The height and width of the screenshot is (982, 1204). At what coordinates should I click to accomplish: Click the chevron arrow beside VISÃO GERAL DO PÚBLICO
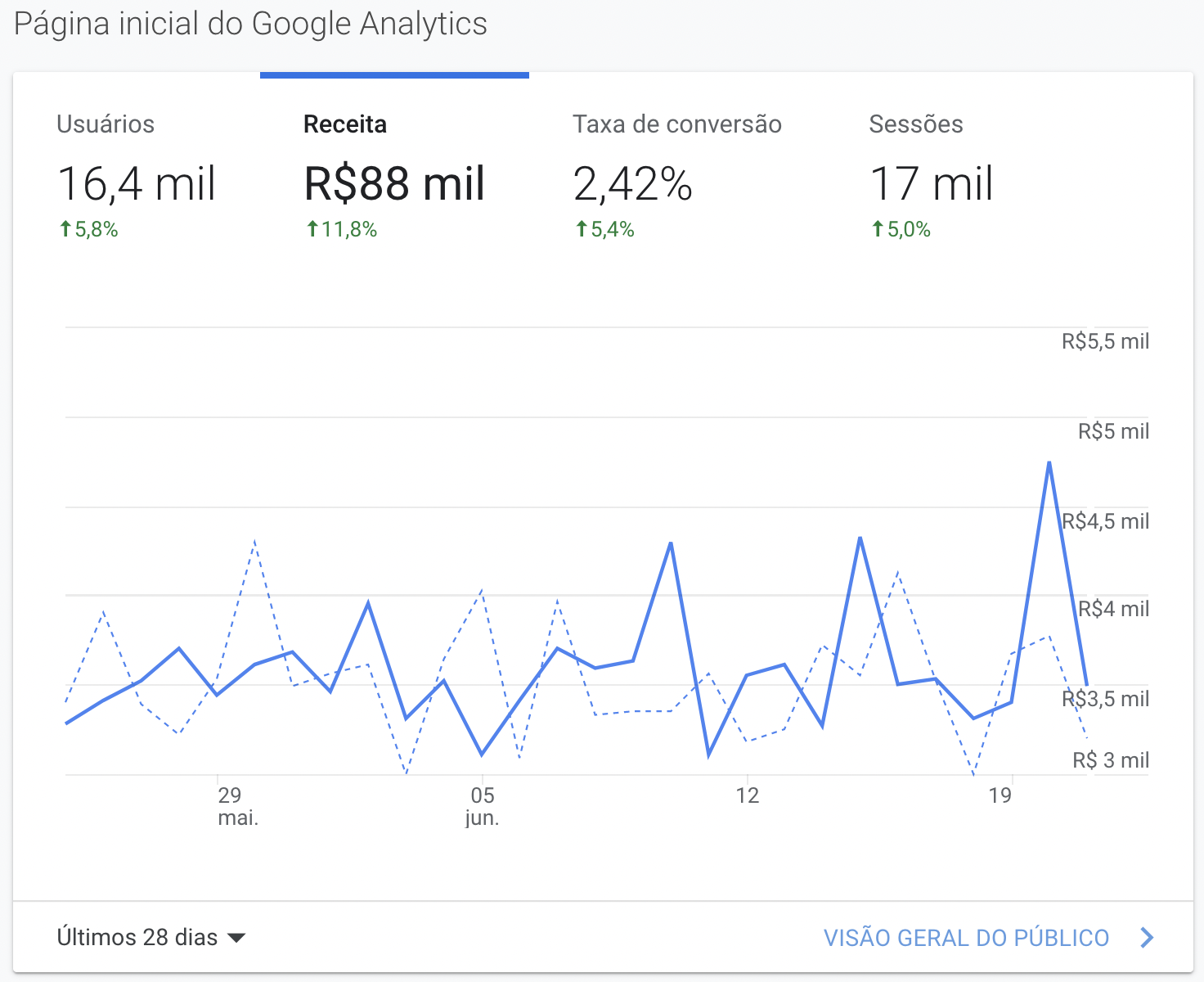pyautogui.click(x=1147, y=938)
